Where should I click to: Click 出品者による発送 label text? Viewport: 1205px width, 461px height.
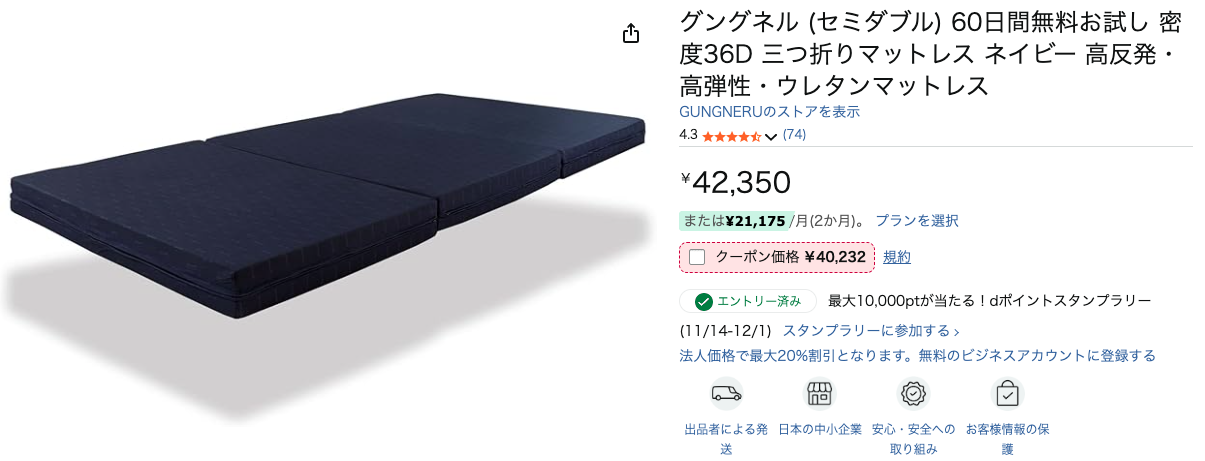tap(726, 439)
